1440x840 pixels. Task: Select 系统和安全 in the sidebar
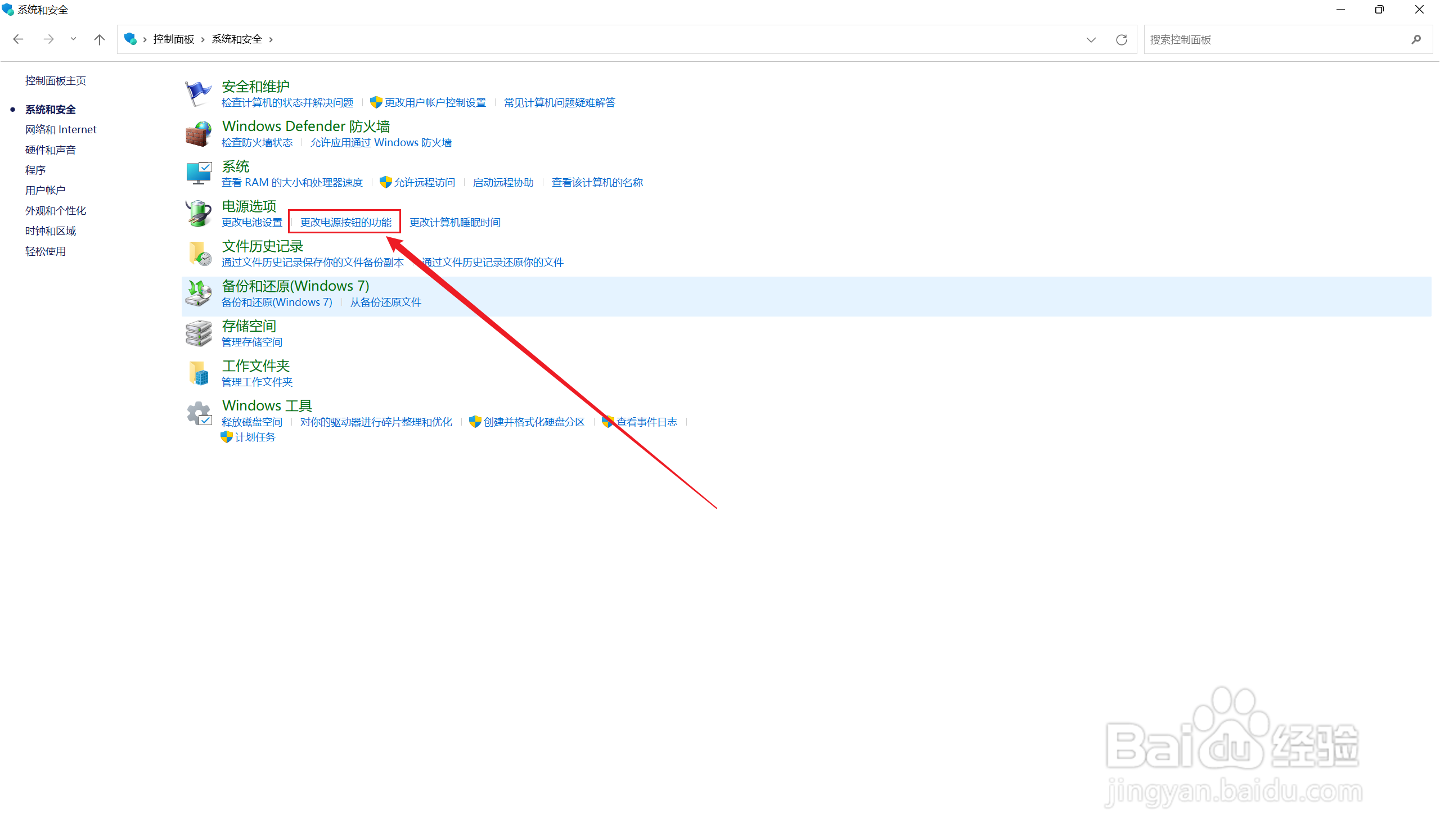click(50, 109)
